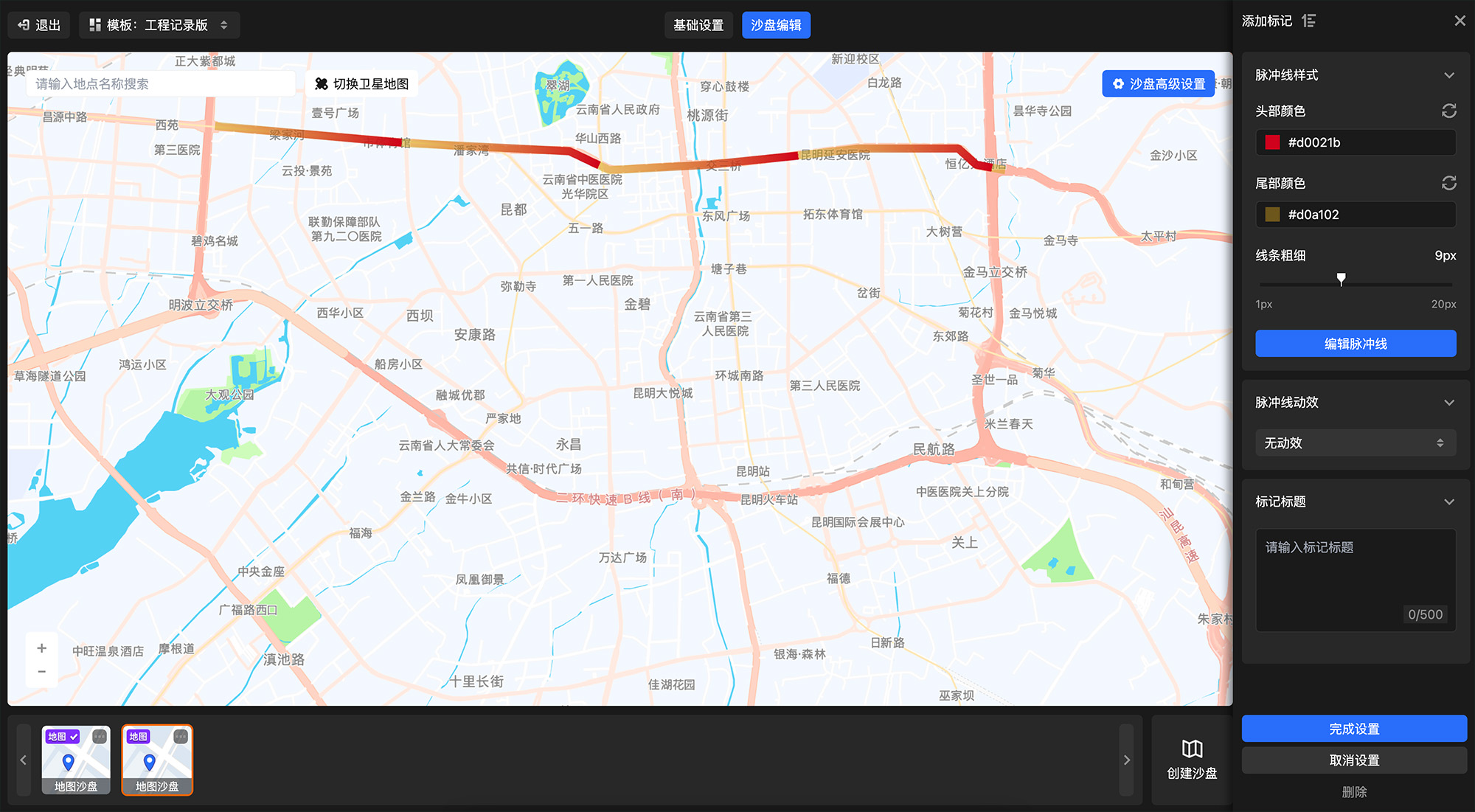Click the 请输入地点名称搜索 search field

point(160,84)
